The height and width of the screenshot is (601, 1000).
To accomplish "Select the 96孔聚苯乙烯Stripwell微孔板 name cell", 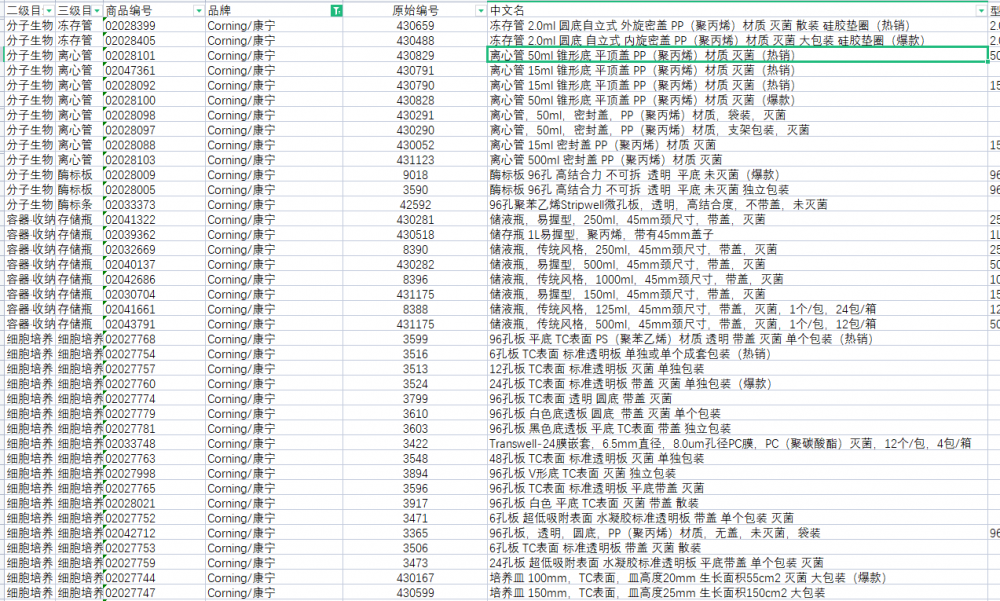I will coord(738,205).
